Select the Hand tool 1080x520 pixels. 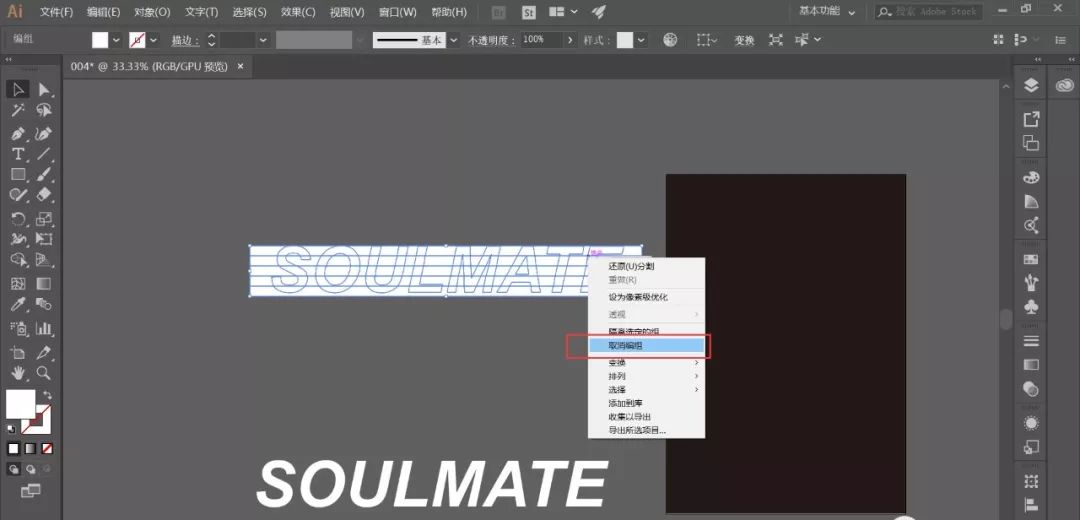(x=18, y=373)
